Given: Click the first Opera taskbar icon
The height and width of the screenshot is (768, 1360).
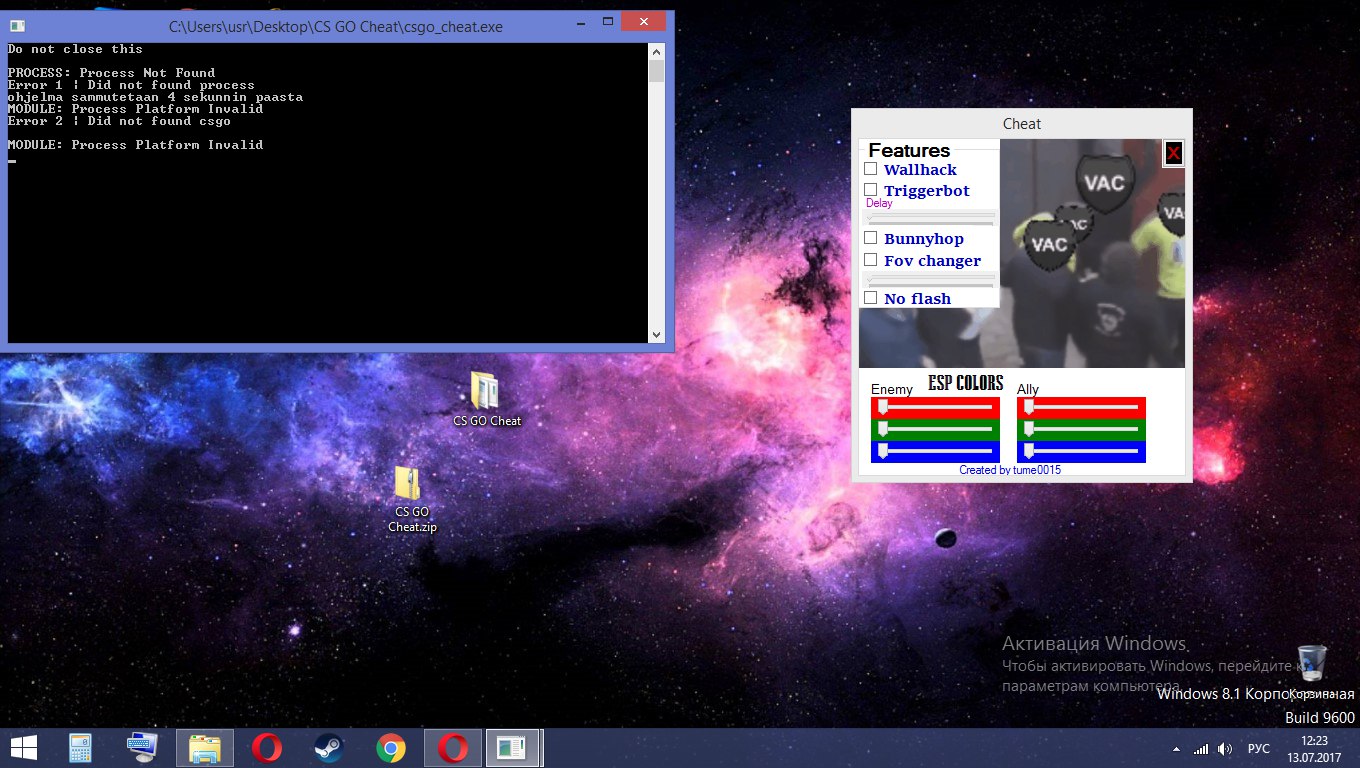Looking at the screenshot, I should click(266, 748).
